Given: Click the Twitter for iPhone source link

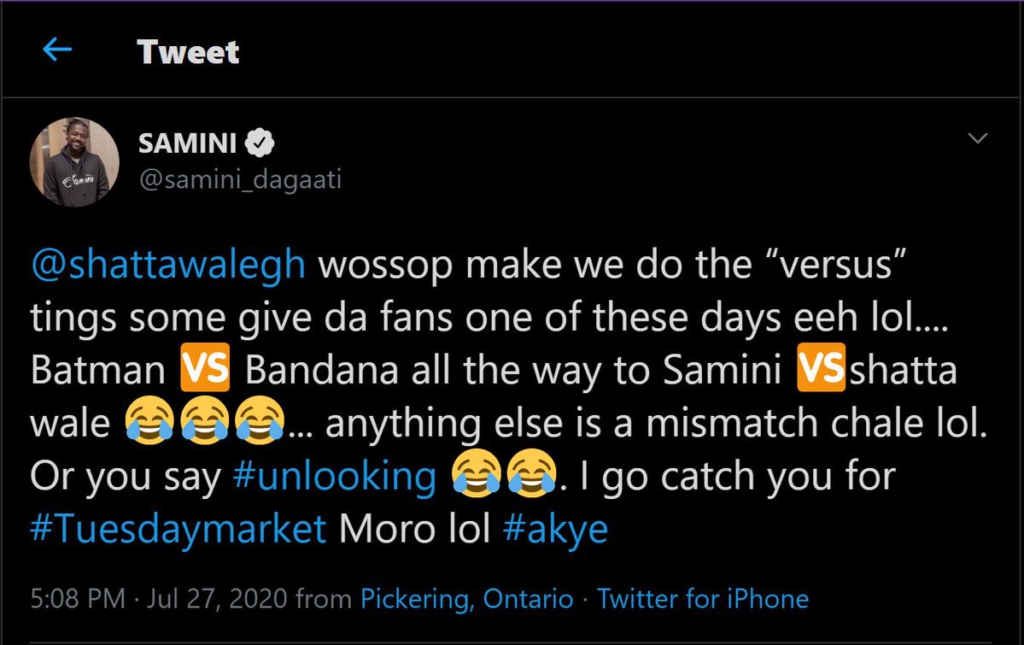Looking at the screenshot, I should (703, 599).
